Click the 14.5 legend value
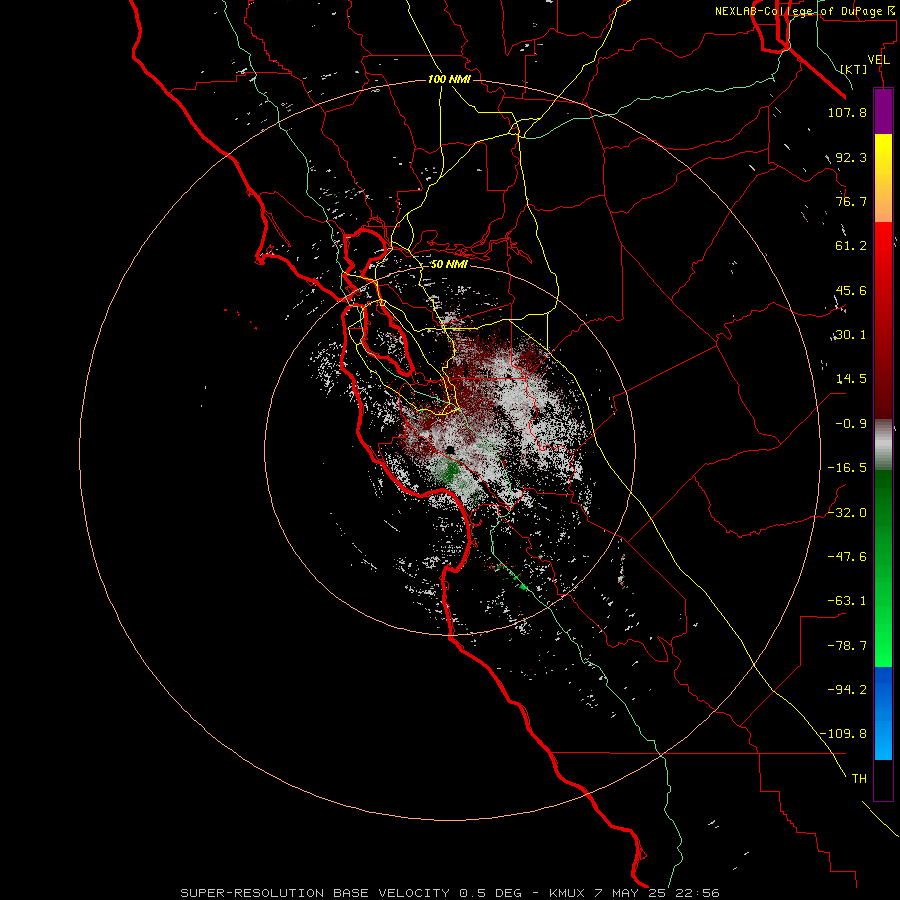 click(851, 379)
